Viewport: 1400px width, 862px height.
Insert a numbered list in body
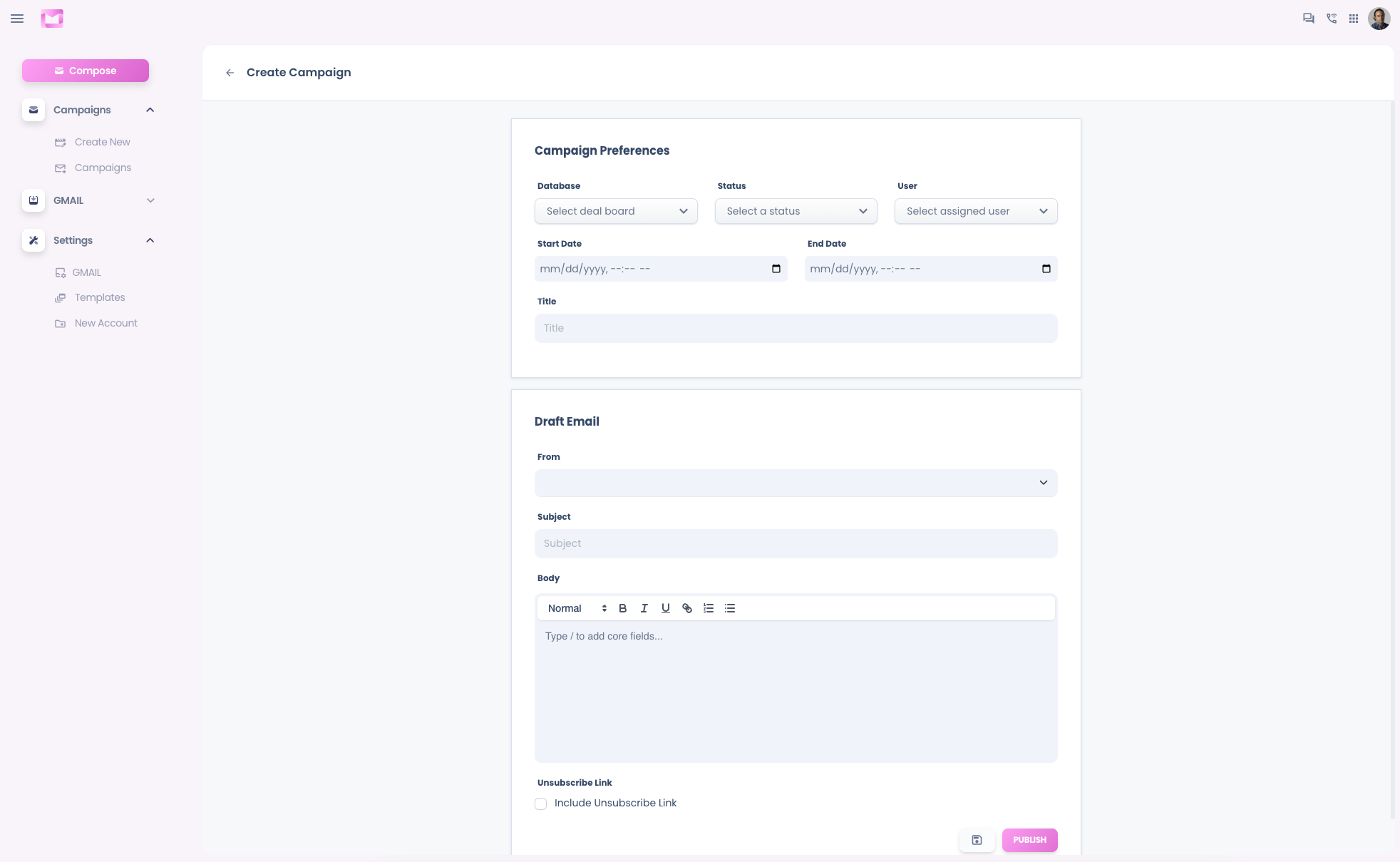point(708,608)
